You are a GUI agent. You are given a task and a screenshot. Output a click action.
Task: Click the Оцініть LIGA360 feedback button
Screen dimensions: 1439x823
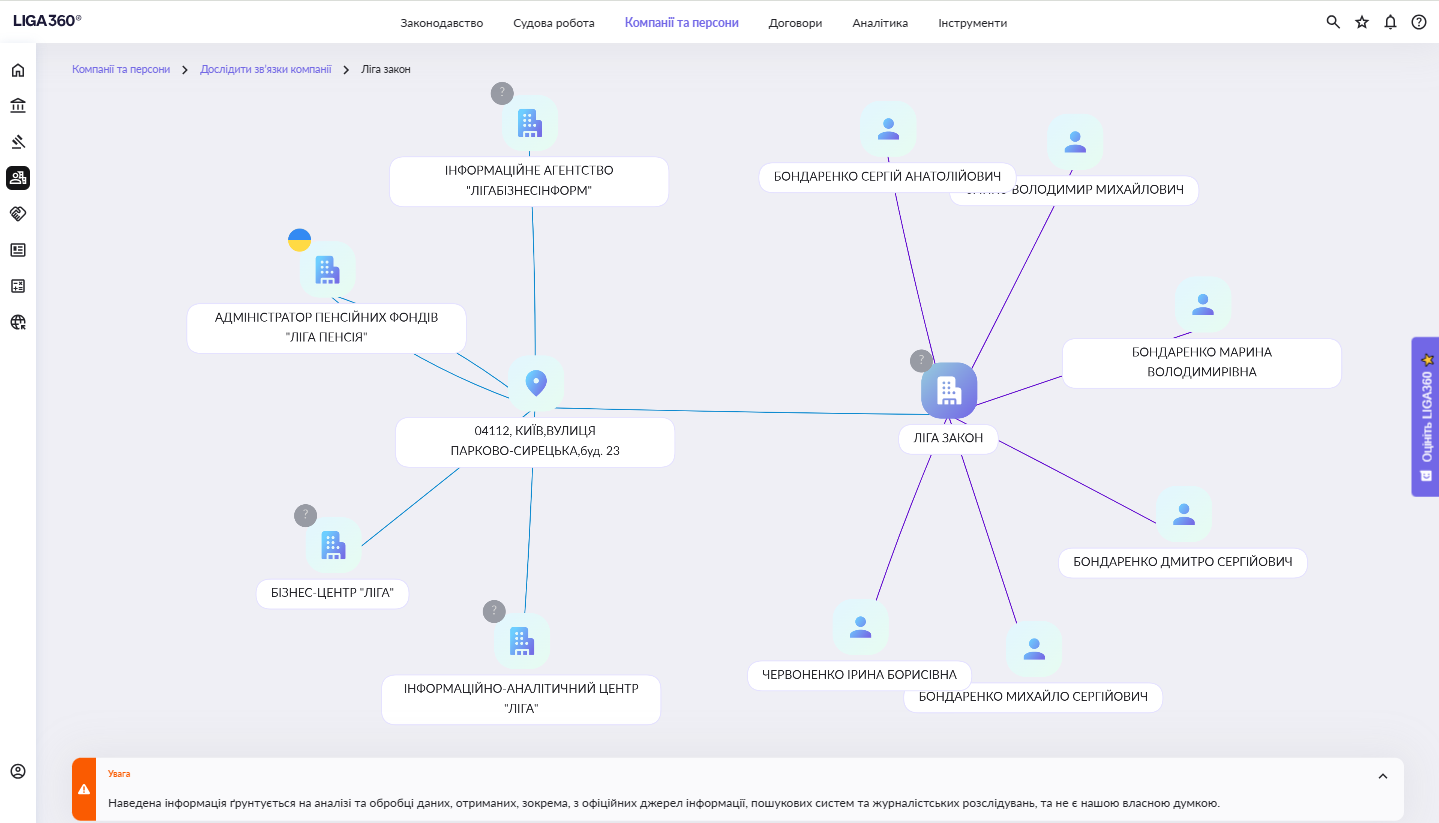point(1425,417)
